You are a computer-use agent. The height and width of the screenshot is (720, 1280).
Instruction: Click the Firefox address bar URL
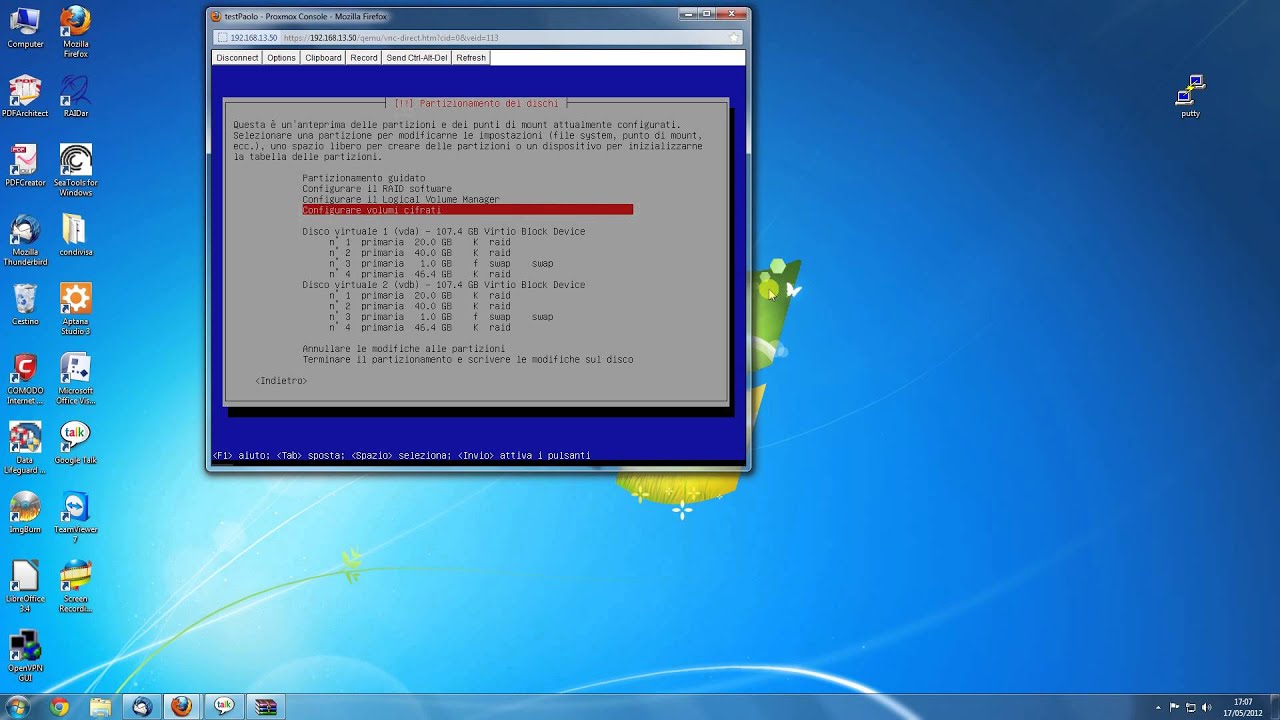[x=390, y=38]
